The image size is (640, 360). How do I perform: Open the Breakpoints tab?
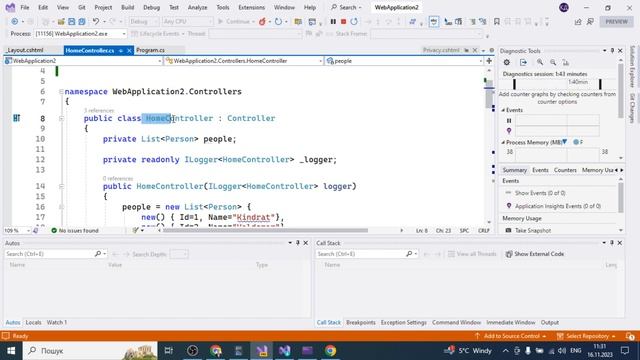tap(361, 322)
